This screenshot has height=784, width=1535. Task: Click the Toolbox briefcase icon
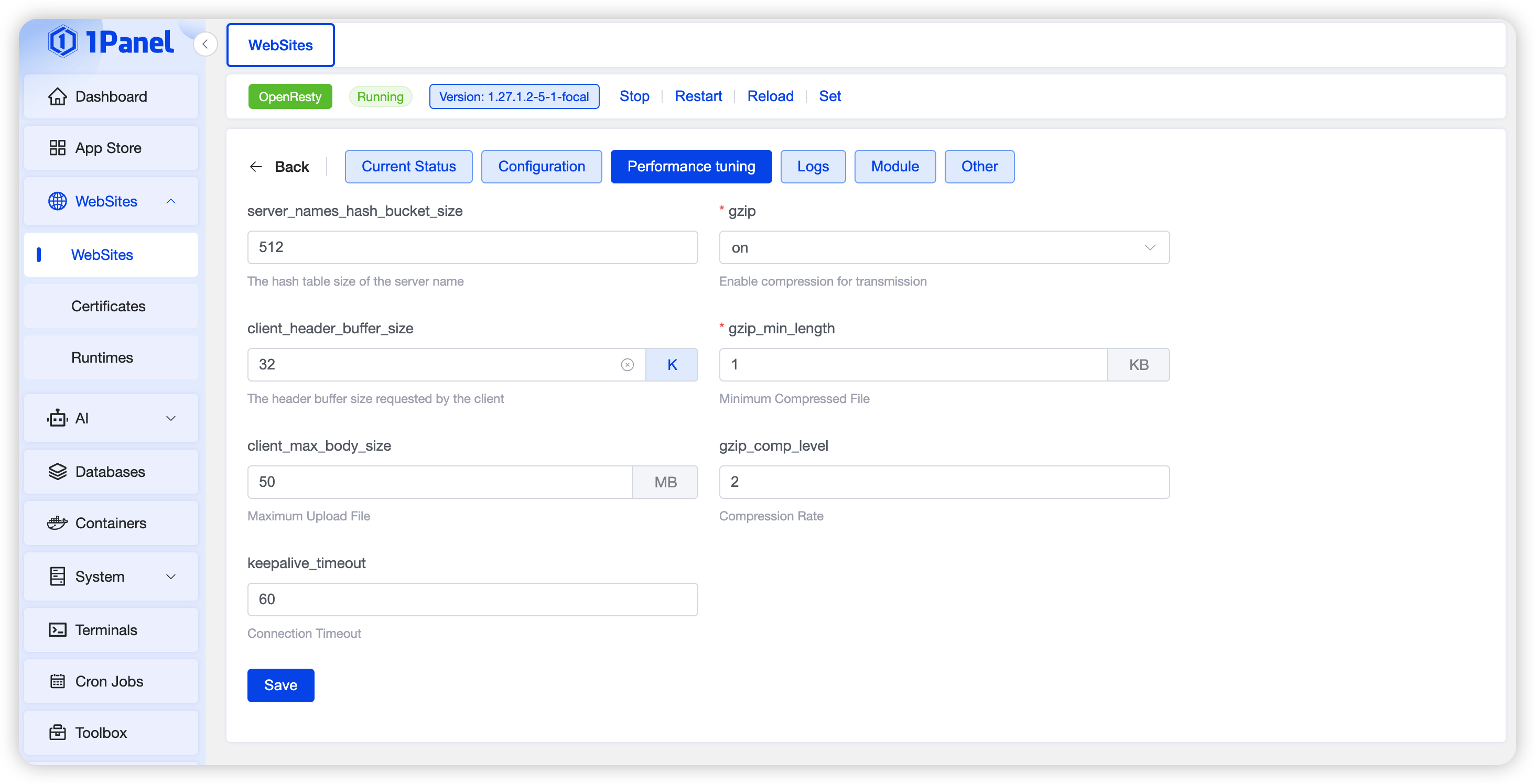57,732
